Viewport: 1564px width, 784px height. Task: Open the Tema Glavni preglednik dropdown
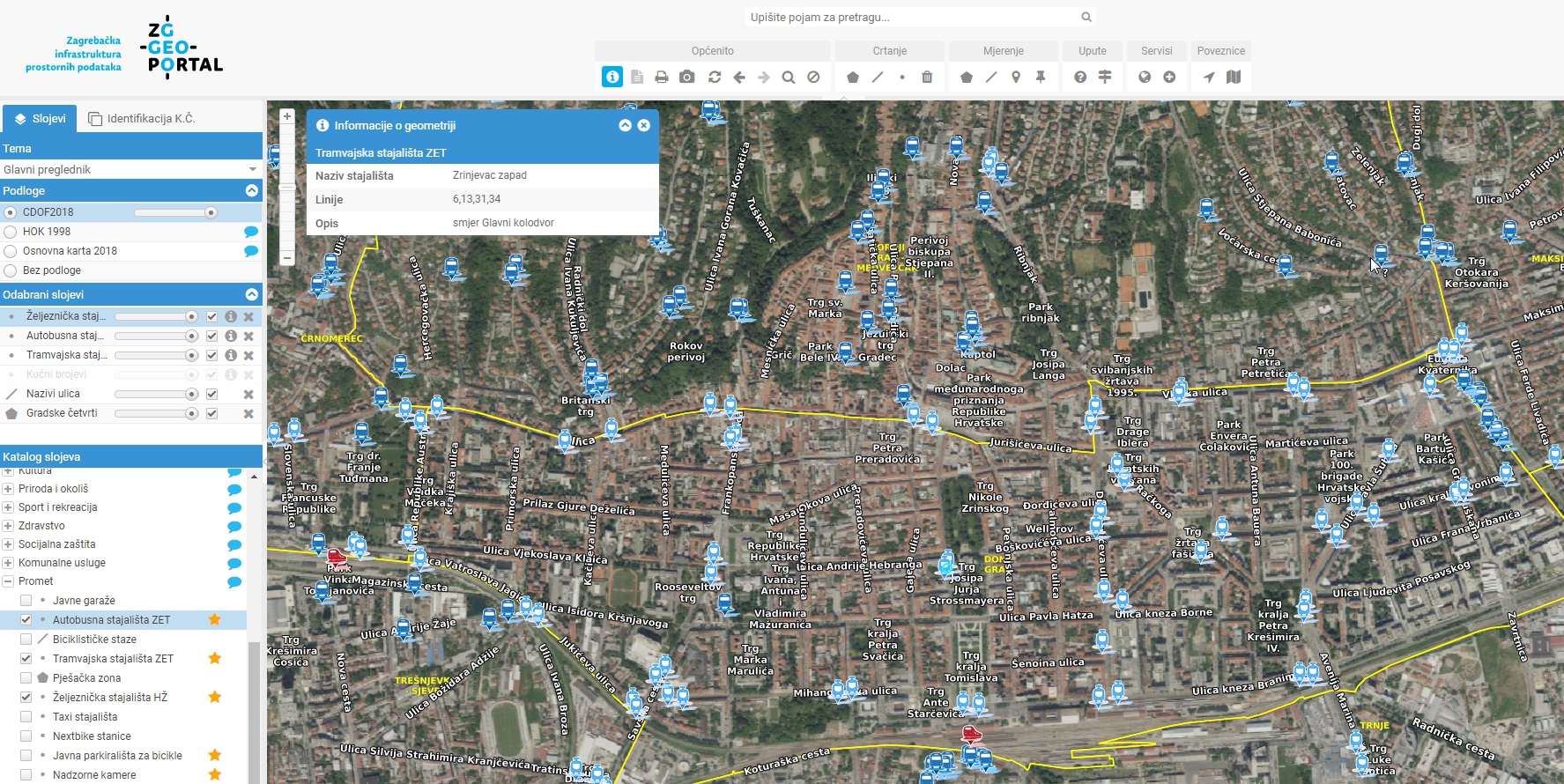(x=130, y=169)
